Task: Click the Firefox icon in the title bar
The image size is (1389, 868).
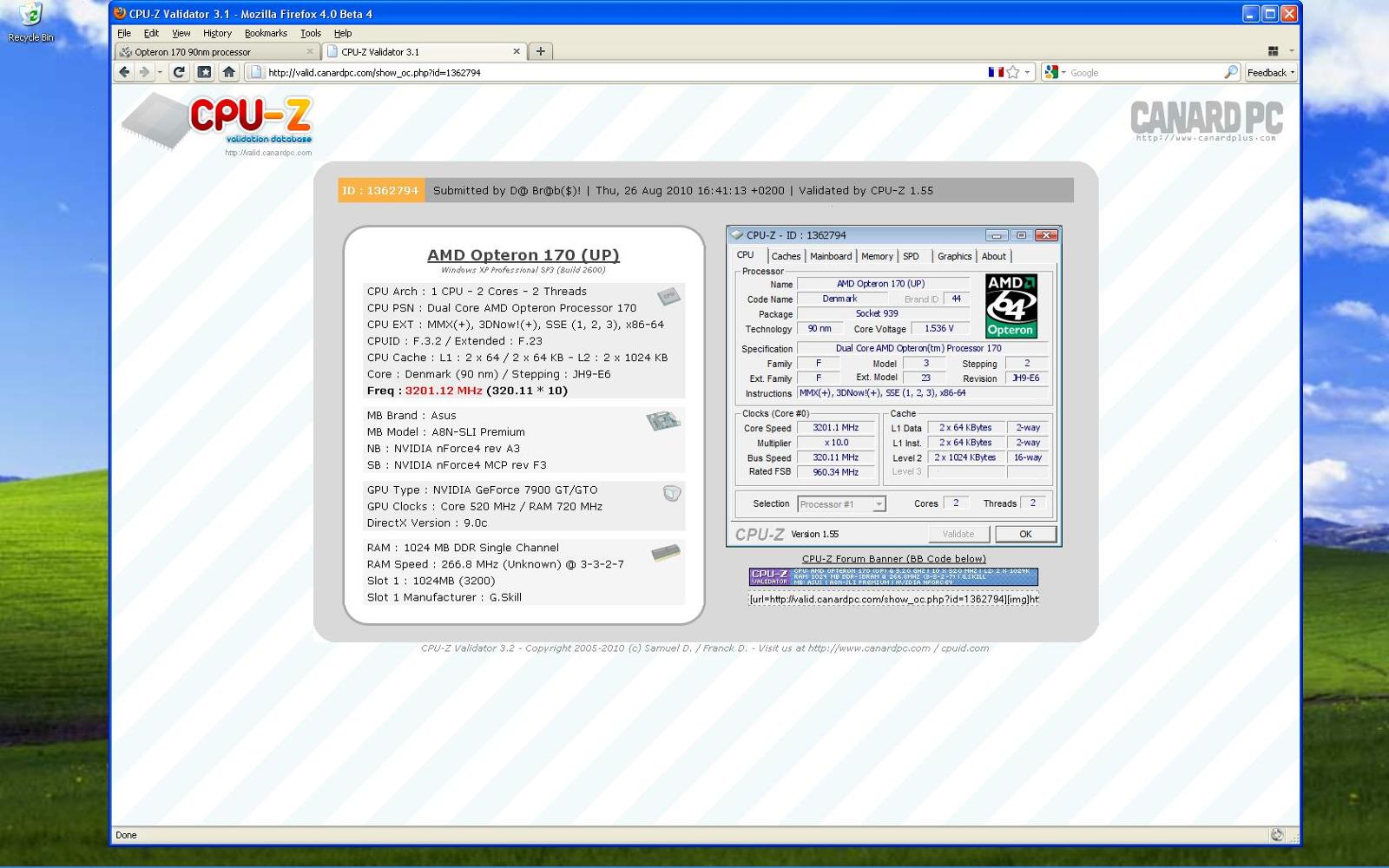Action: point(120,13)
